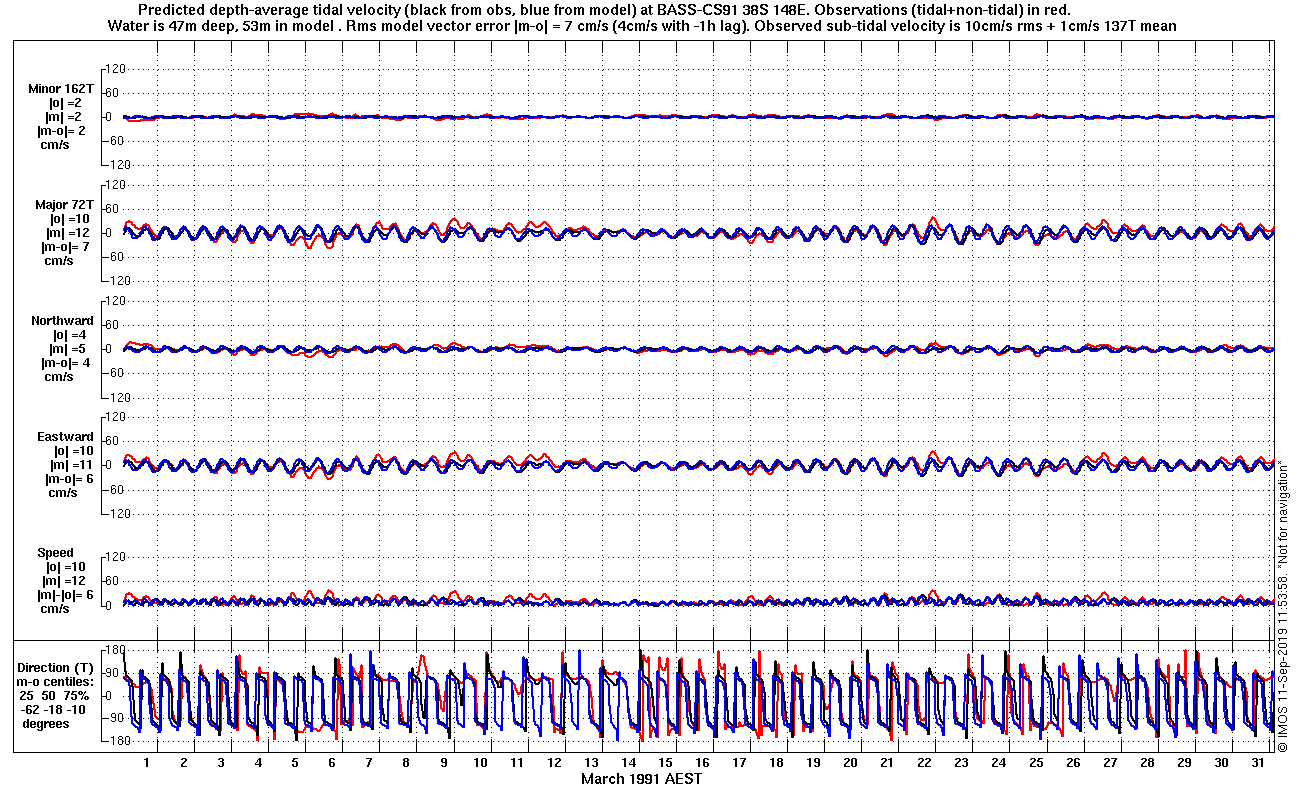Viewport: 1300px width, 800px height.
Task: Click day '16' on the date axis
Action: pos(701,763)
